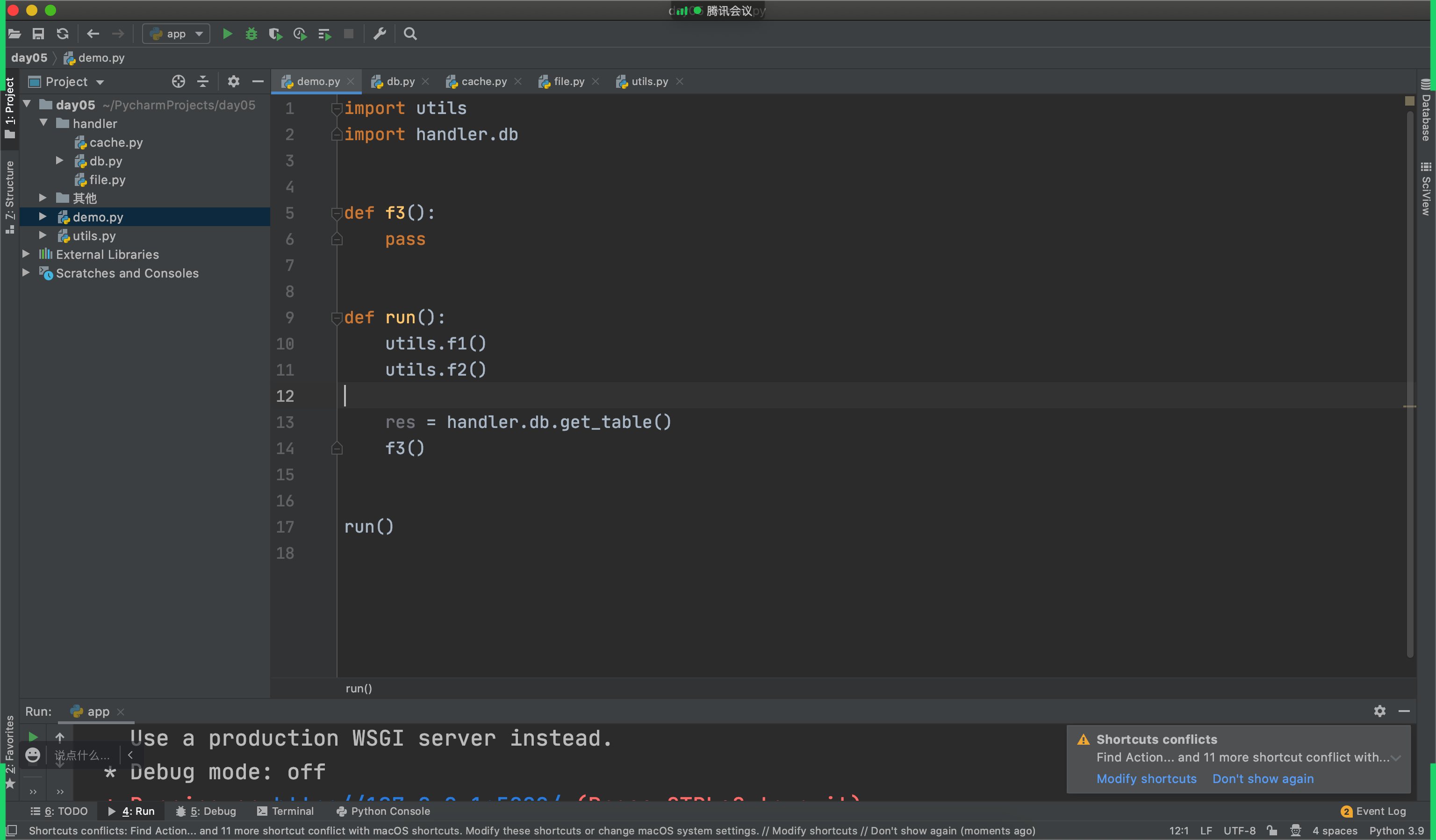
Task: Switch to the cache.py editor tab
Action: click(484, 81)
